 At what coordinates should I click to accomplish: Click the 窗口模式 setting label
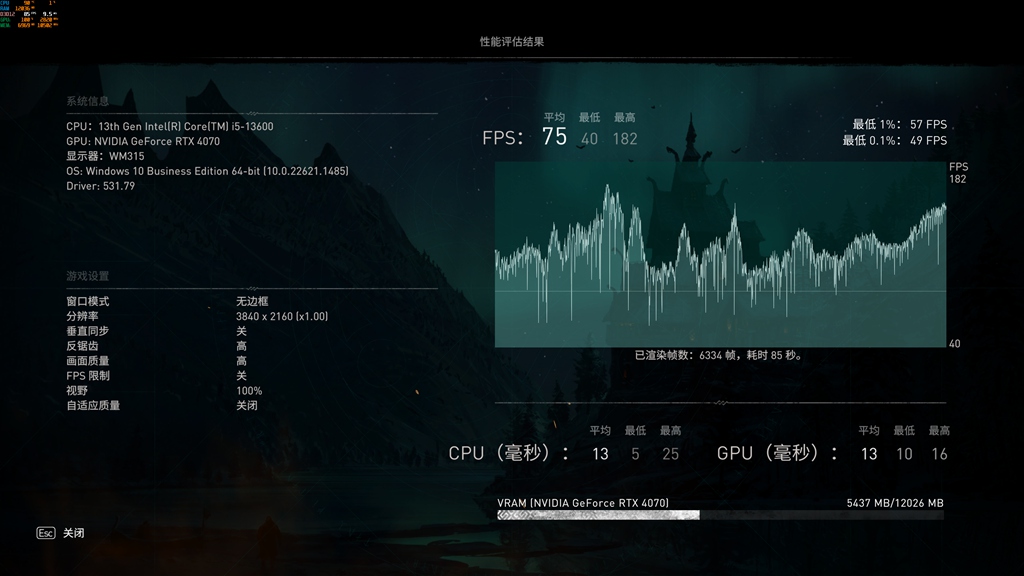(x=88, y=301)
